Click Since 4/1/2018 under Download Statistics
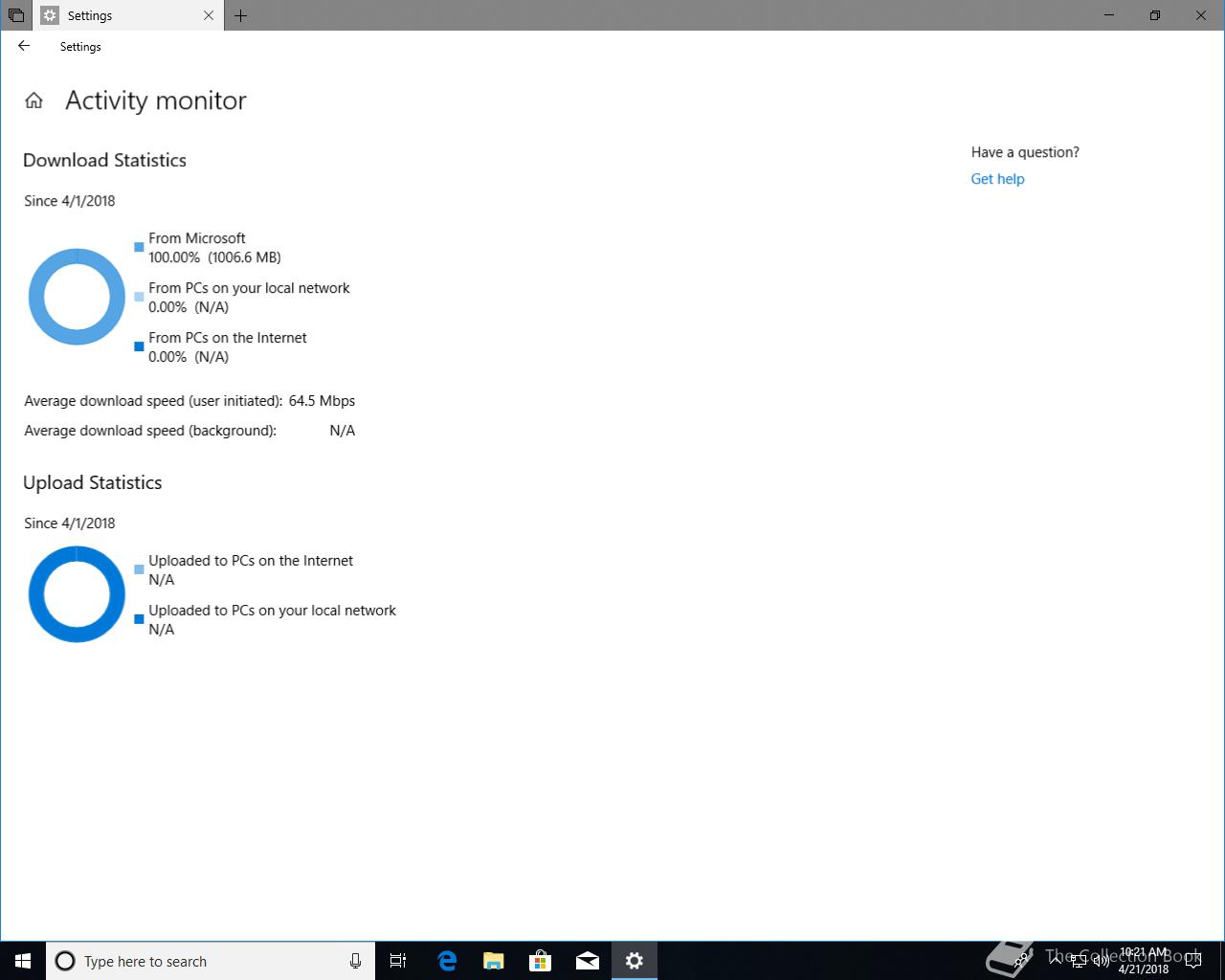 click(70, 201)
